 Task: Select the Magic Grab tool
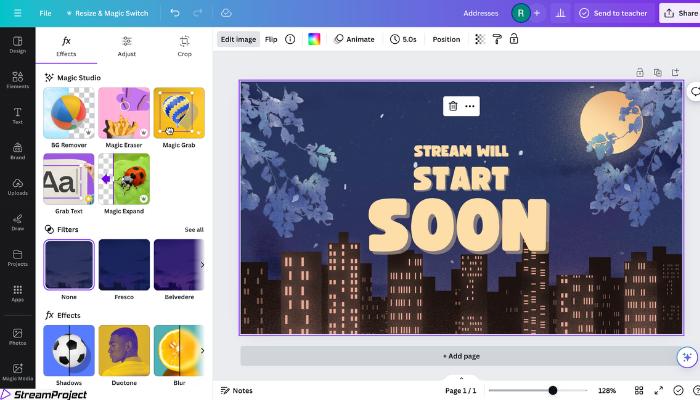pyautogui.click(x=179, y=113)
